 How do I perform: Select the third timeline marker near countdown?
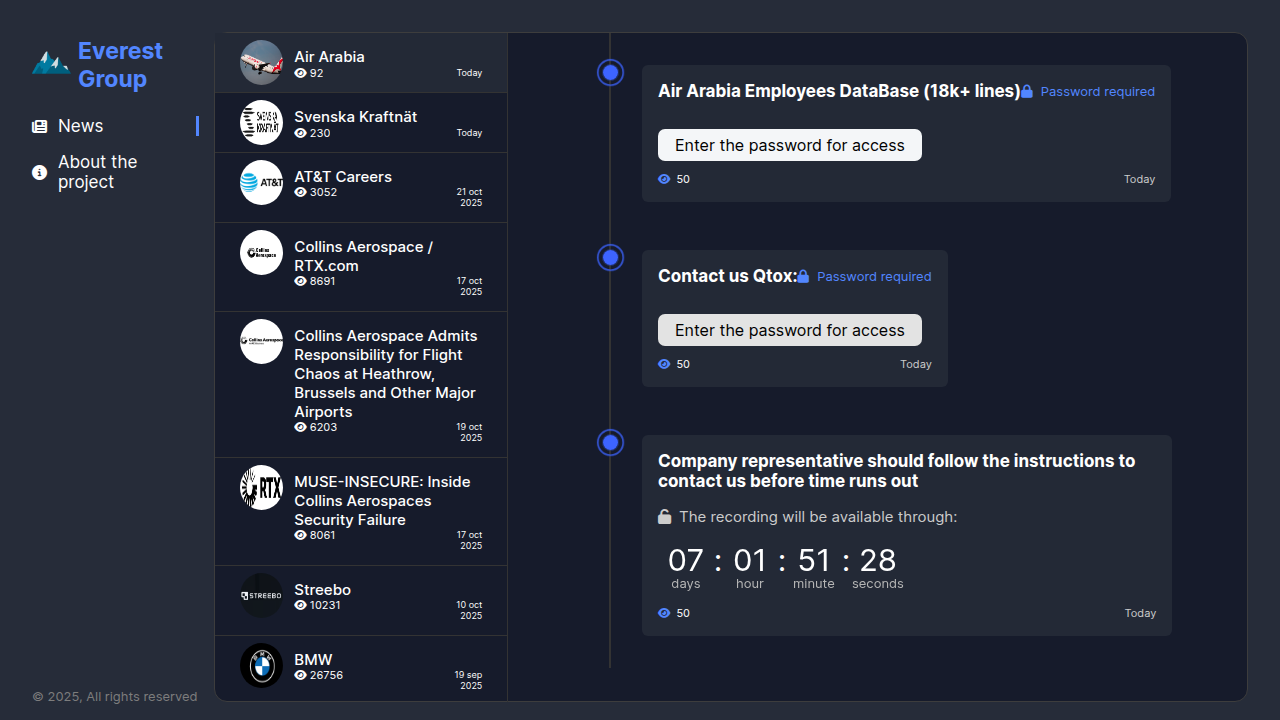point(610,443)
